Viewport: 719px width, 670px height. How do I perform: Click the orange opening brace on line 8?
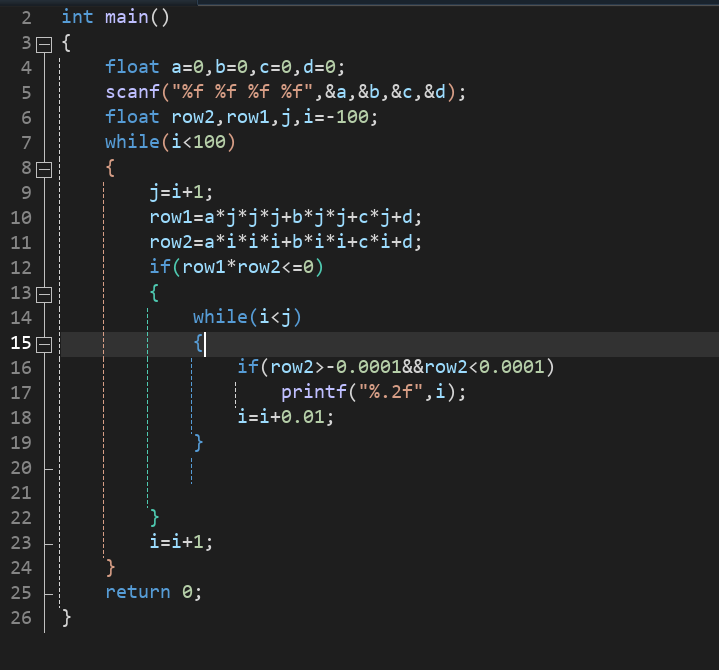click(x=110, y=168)
